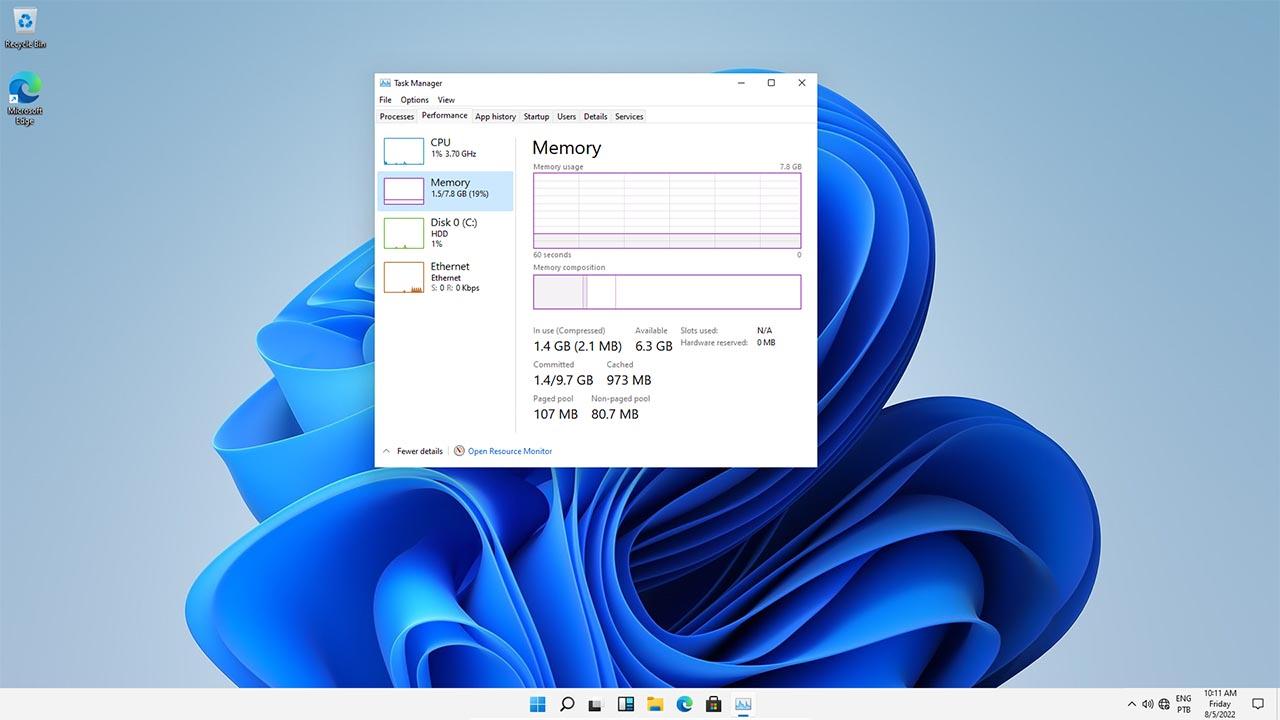Minimize the Task Manager window

(741, 83)
